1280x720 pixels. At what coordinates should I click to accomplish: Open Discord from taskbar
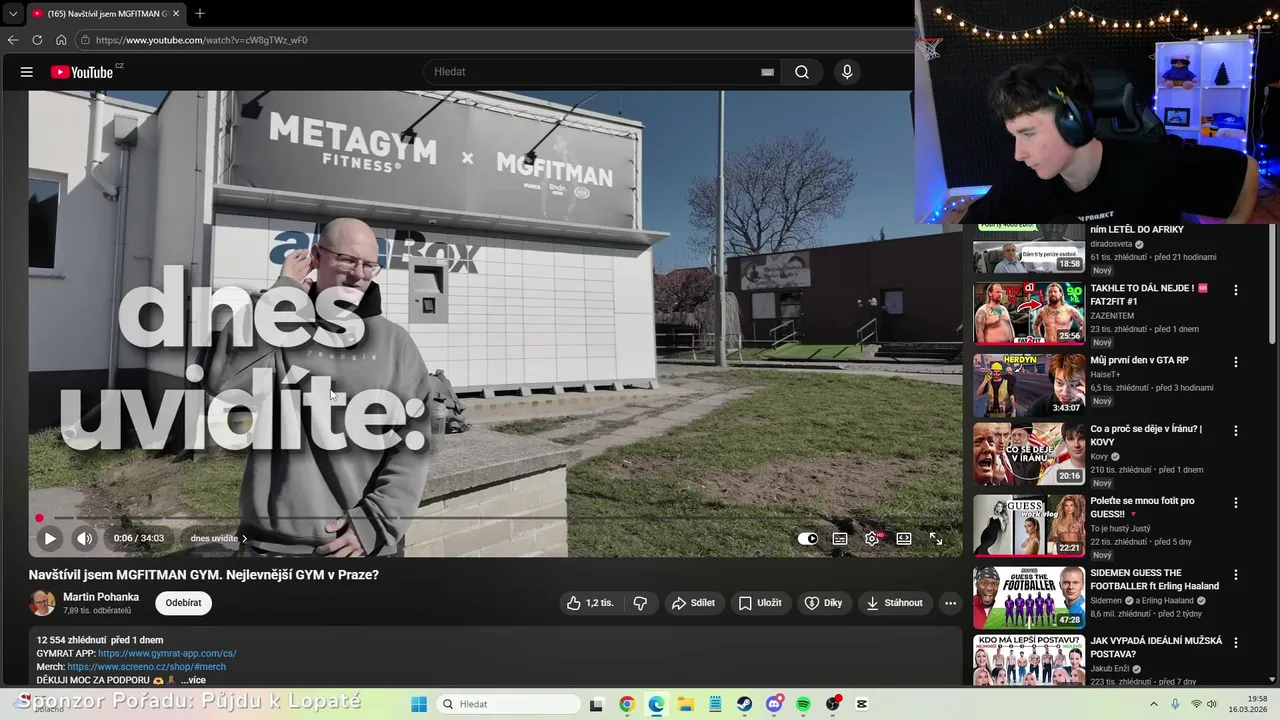(774, 704)
